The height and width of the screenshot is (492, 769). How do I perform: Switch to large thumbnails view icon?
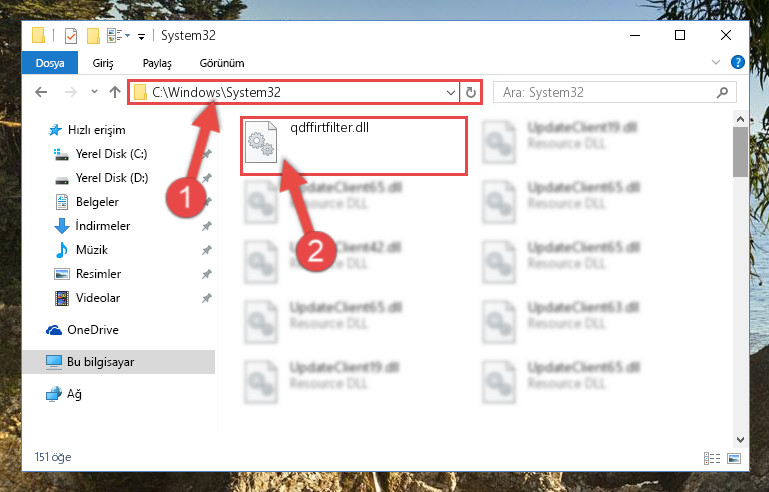(734, 458)
